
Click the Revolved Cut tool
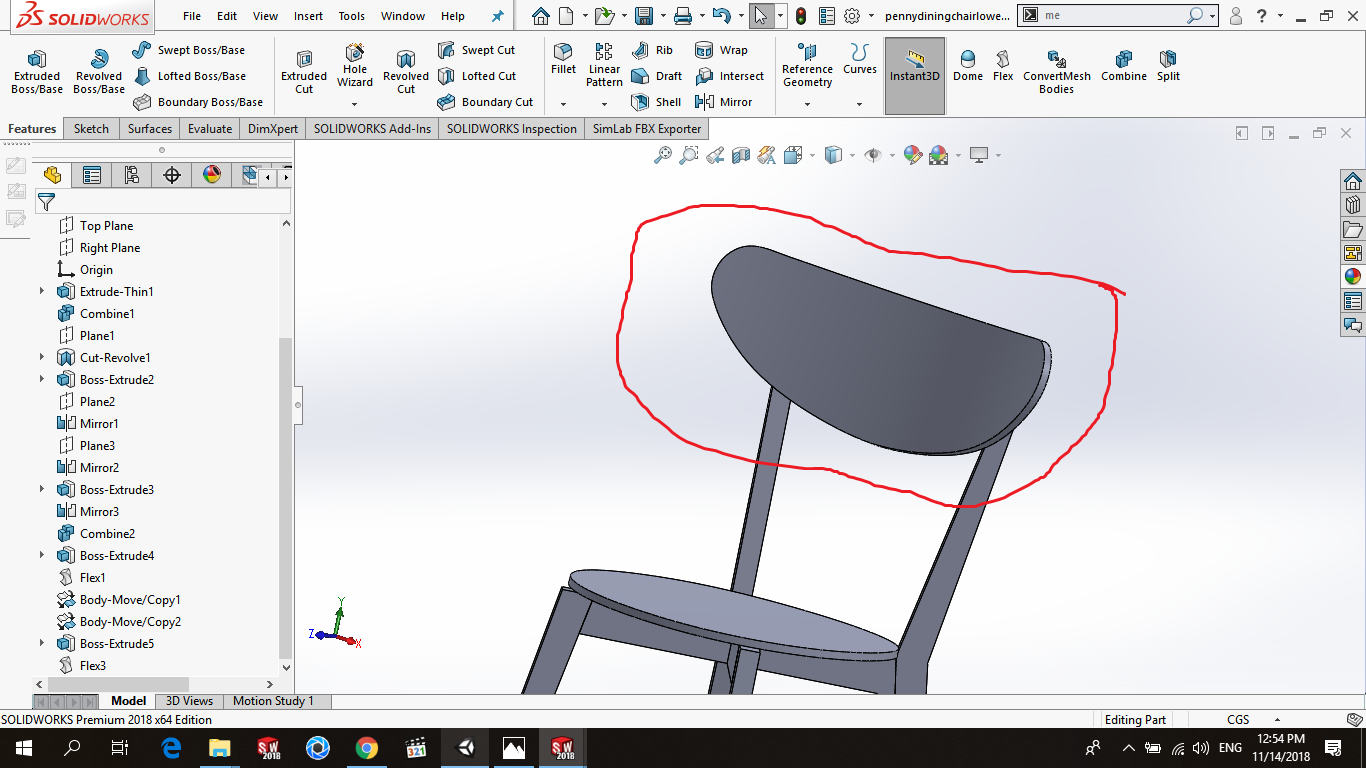(x=405, y=72)
